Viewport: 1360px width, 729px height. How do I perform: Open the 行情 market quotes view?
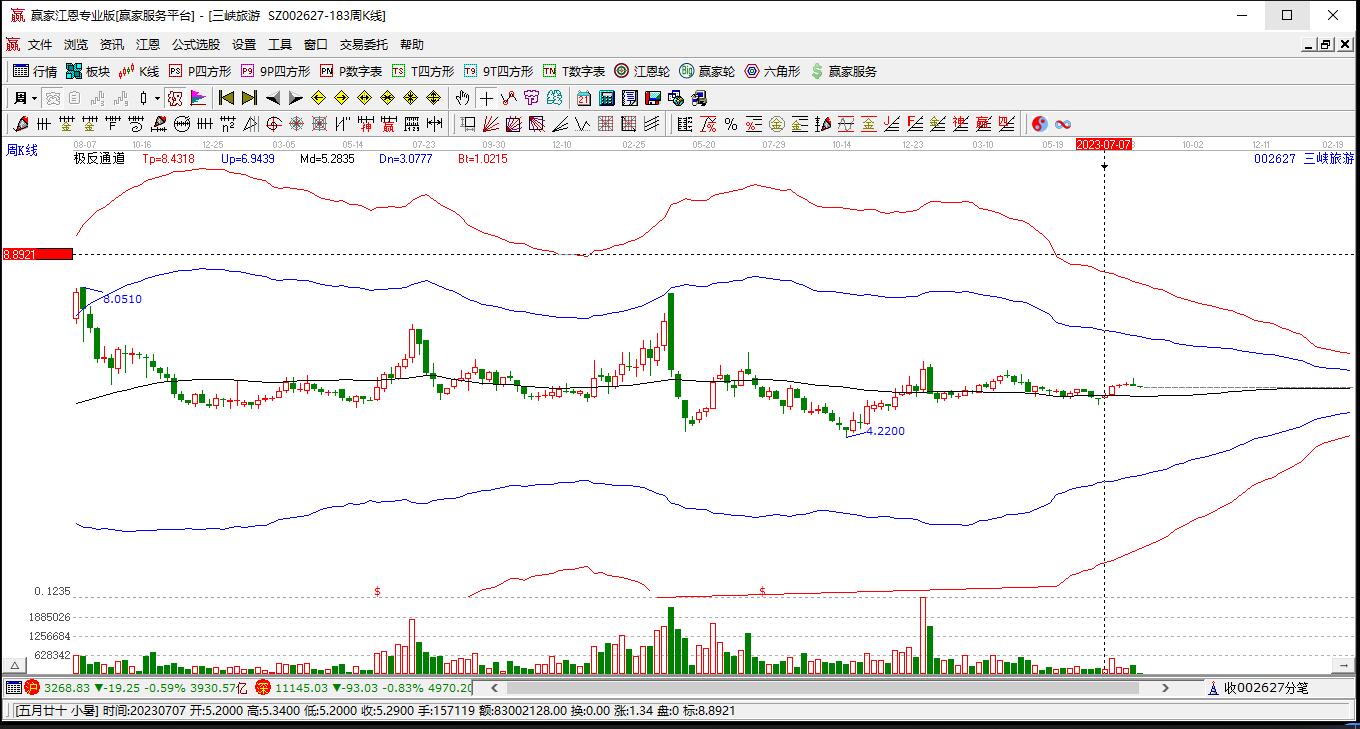pos(35,71)
